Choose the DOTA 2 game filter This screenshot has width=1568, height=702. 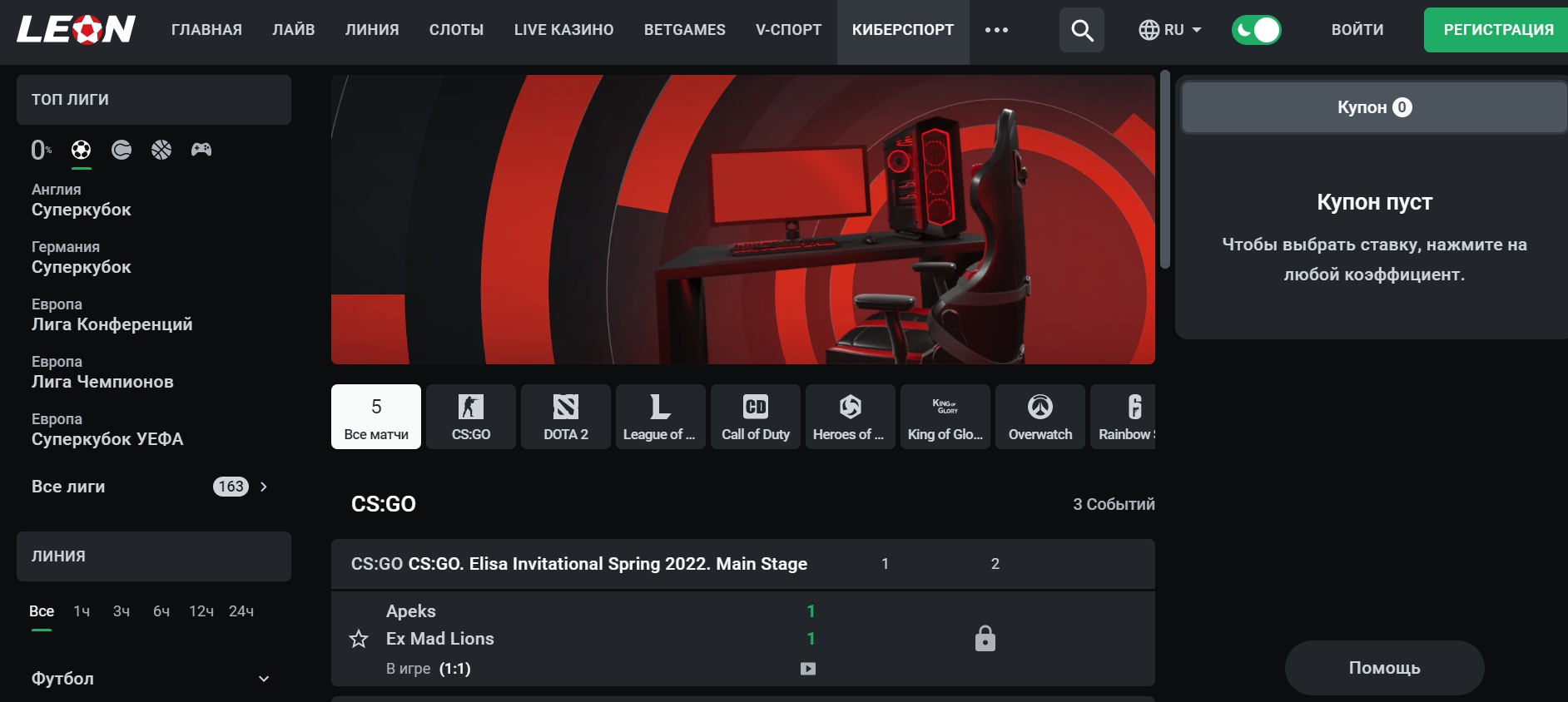(565, 417)
